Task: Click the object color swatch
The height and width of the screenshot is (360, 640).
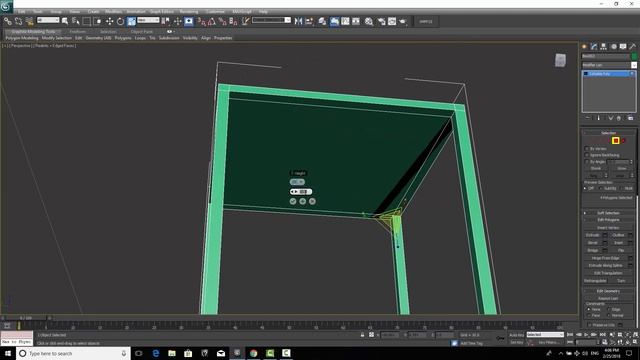Action: coord(634,56)
